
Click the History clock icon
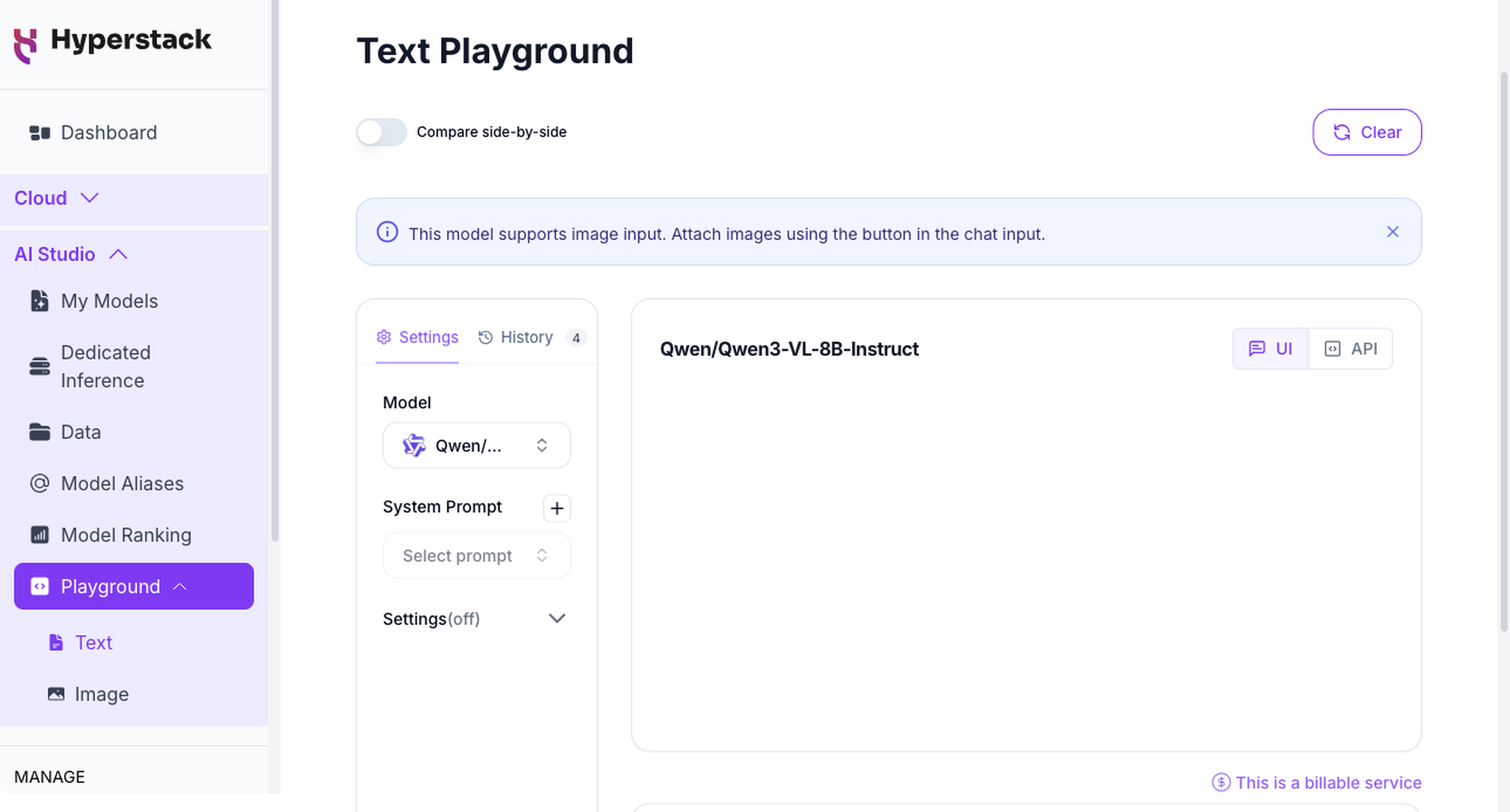485,337
